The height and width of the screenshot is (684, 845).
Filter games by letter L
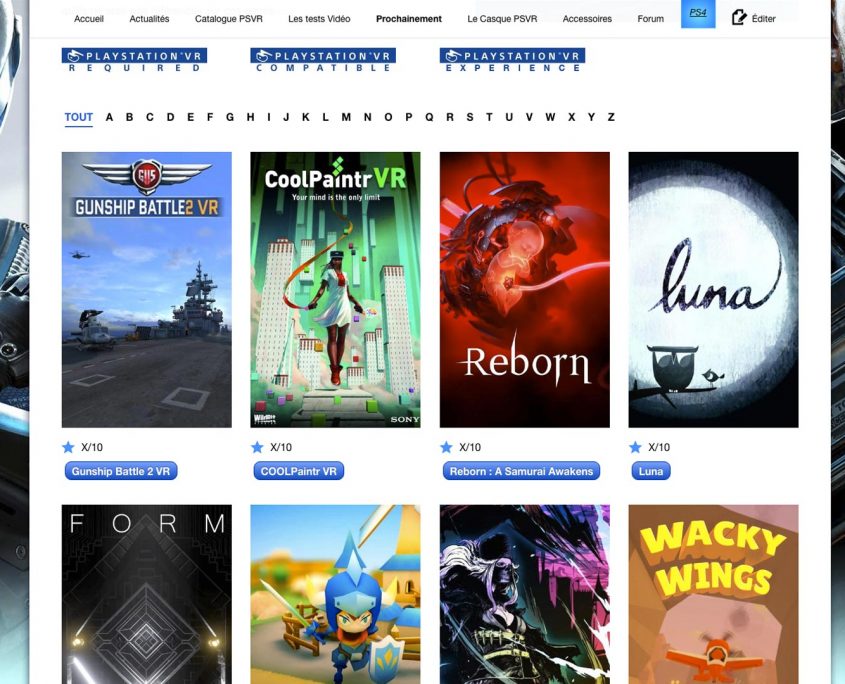(325, 117)
